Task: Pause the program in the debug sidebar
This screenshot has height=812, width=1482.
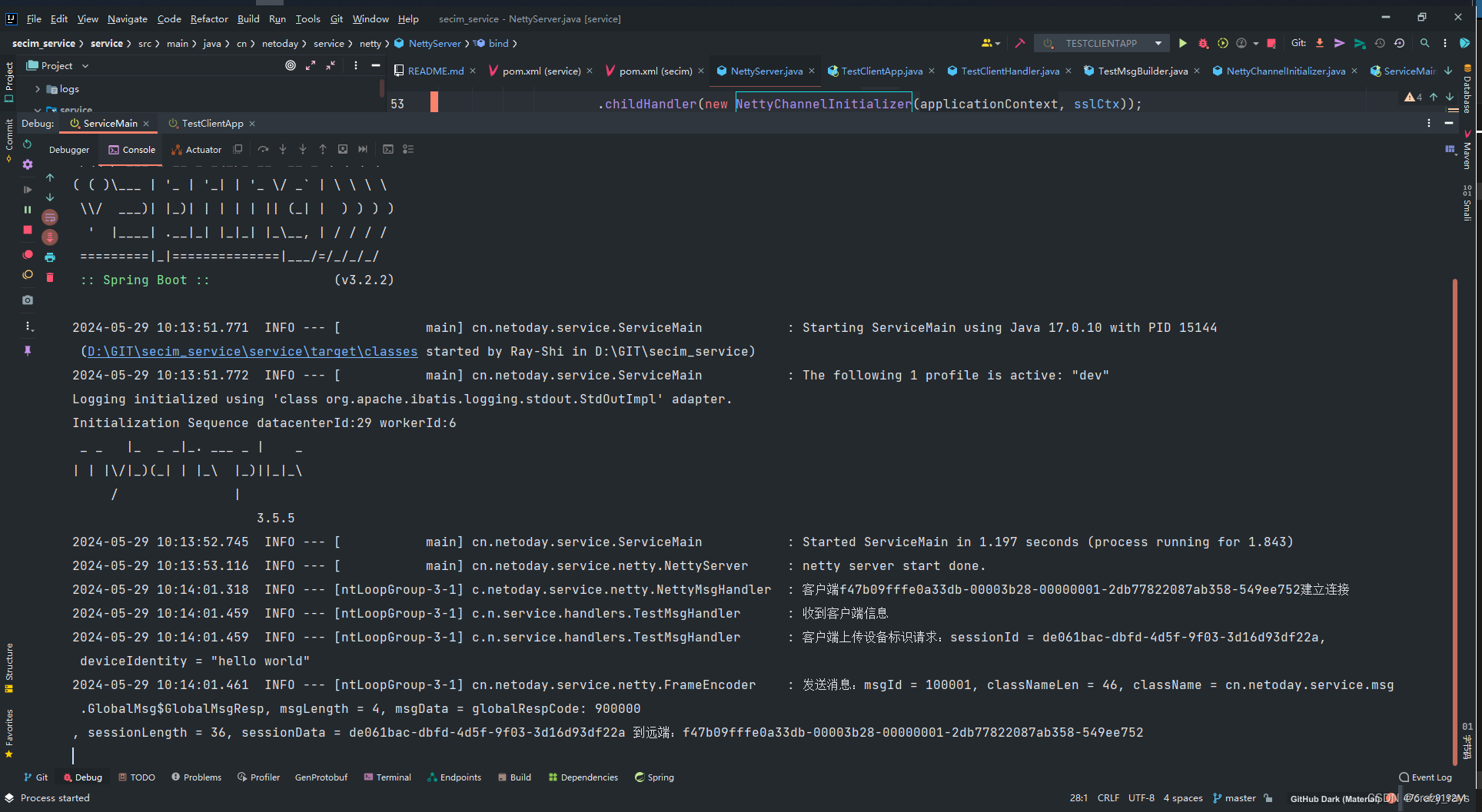Action: point(28,210)
